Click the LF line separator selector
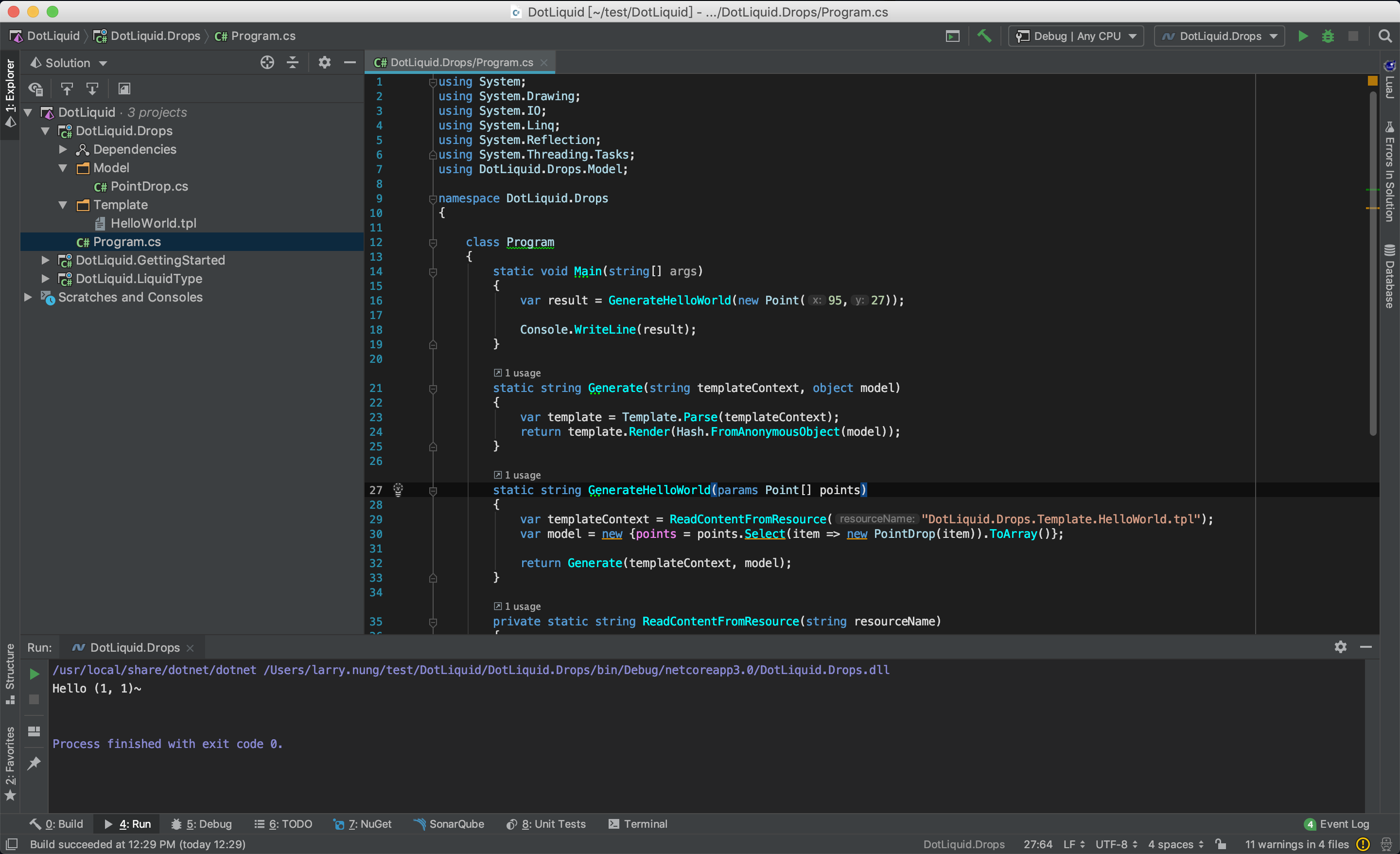The height and width of the screenshot is (854, 1400). (1074, 844)
